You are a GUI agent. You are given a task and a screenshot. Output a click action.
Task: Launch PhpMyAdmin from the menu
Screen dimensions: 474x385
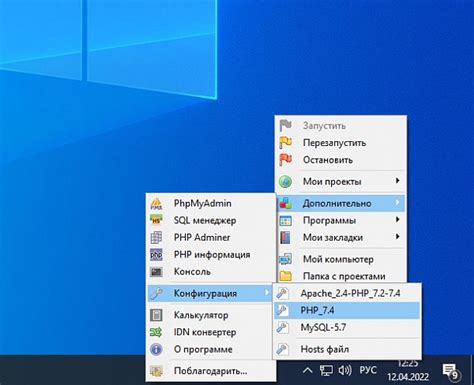pos(211,203)
